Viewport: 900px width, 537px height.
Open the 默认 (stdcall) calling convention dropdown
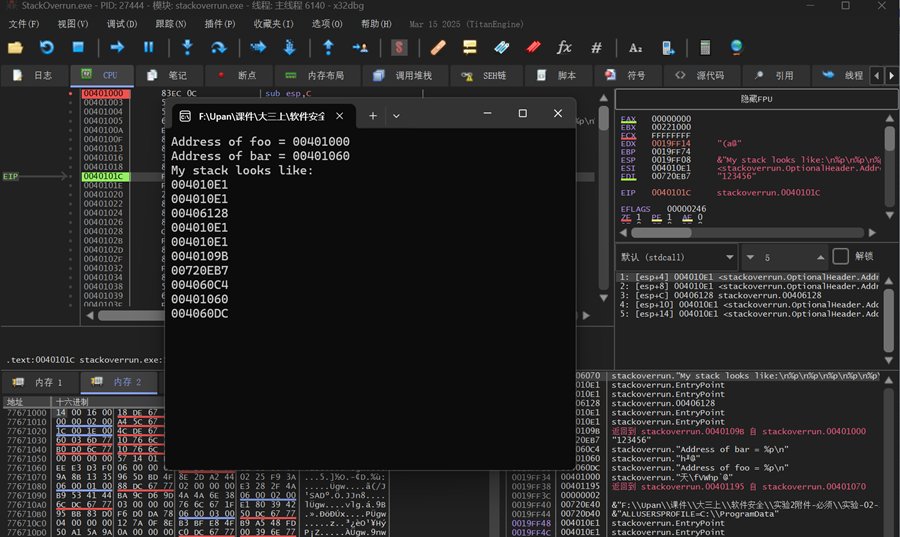point(675,256)
